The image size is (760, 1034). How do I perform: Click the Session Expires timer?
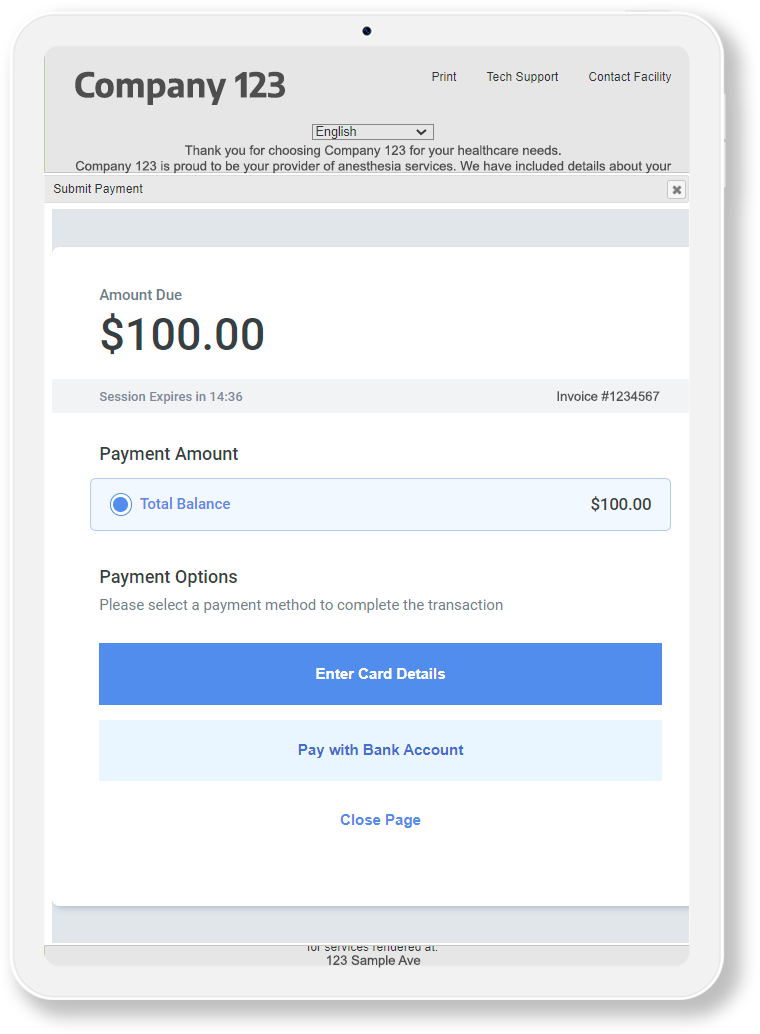point(171,396)
